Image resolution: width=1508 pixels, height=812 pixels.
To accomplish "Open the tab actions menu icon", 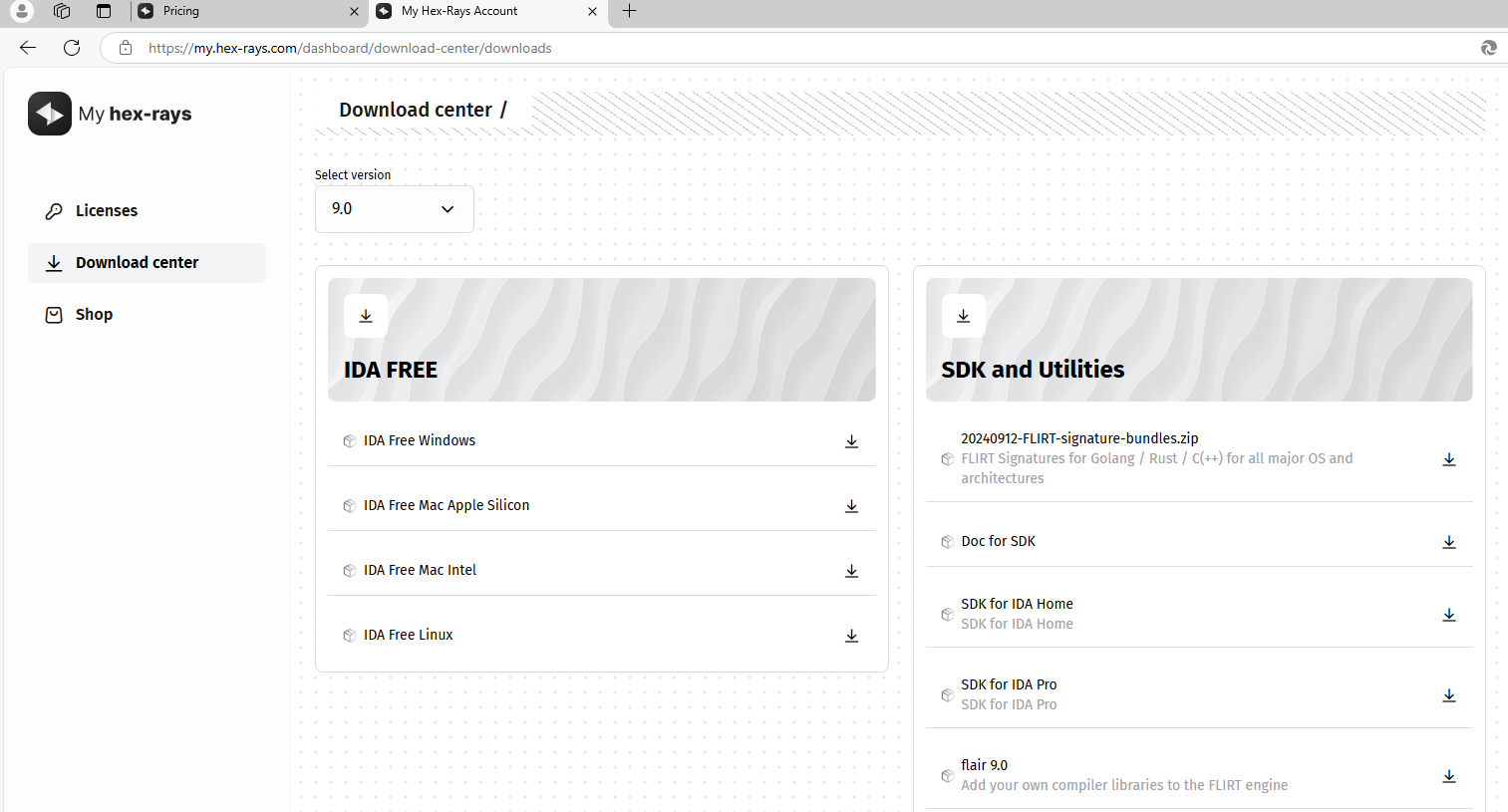I will (104, 11).
